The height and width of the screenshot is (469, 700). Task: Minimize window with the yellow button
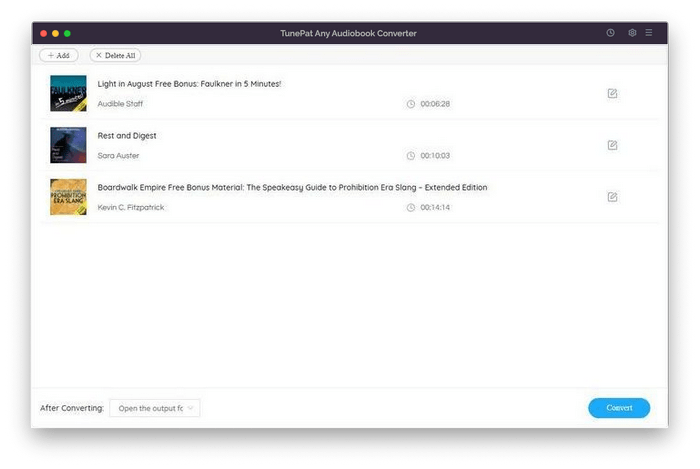point(55,33)
